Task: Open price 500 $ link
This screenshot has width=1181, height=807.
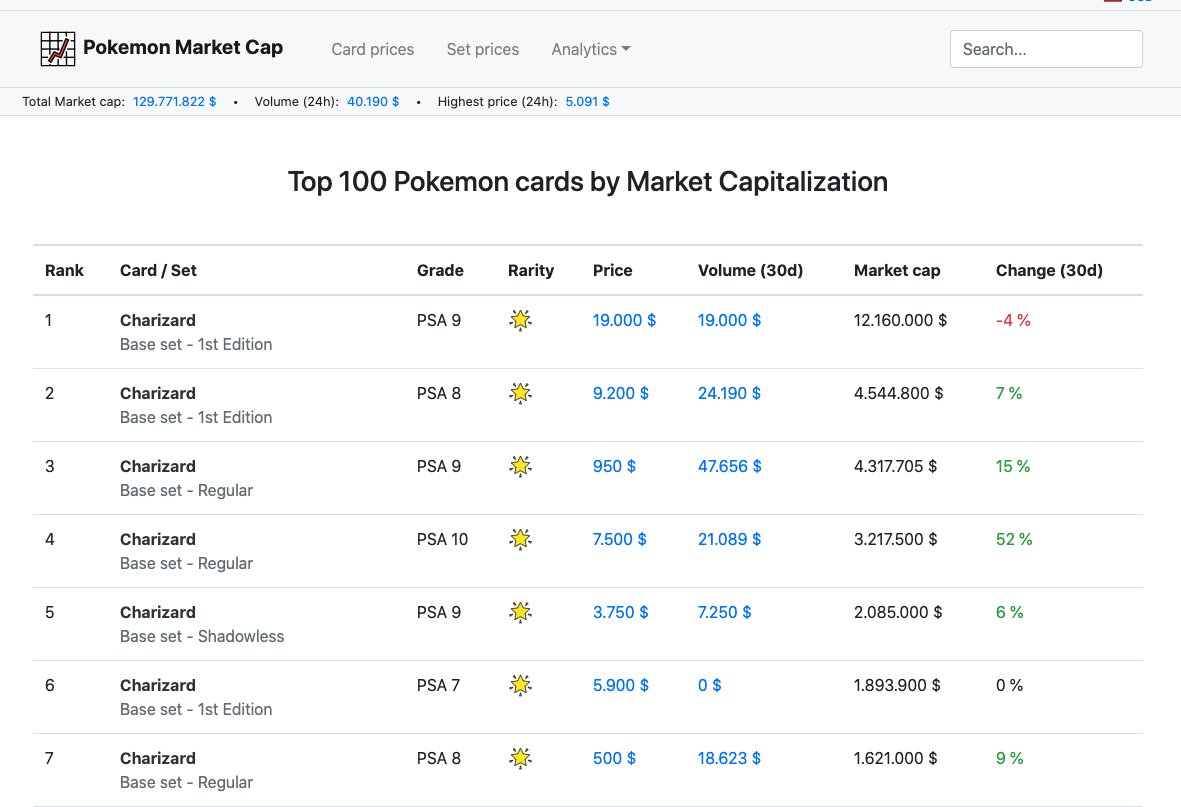Action: point(614,758)
